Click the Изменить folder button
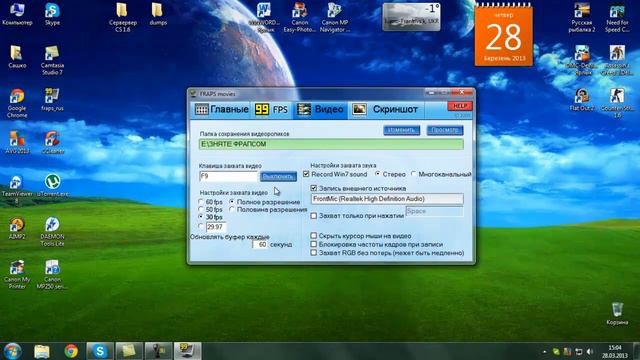 402,130
